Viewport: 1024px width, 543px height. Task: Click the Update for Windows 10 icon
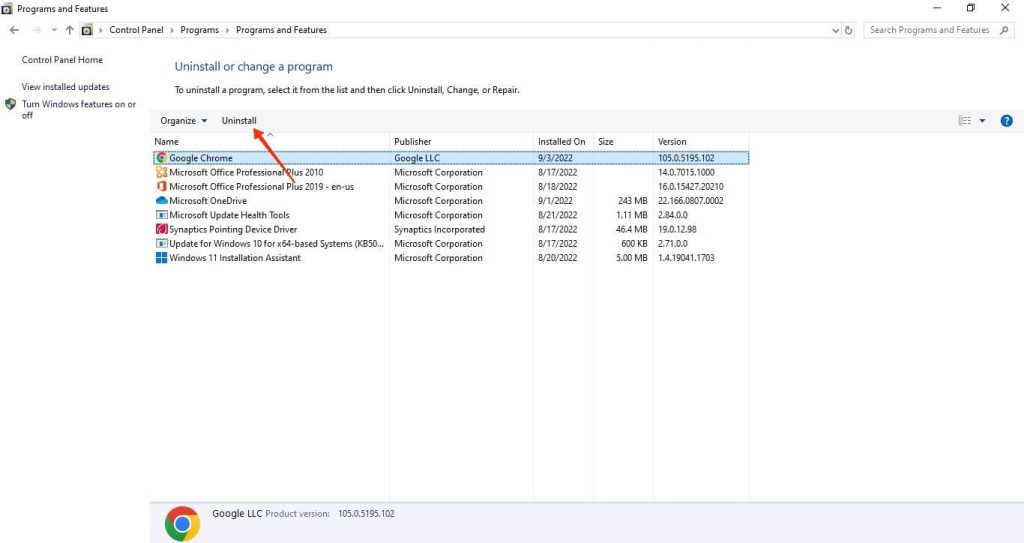pos(161,244)
